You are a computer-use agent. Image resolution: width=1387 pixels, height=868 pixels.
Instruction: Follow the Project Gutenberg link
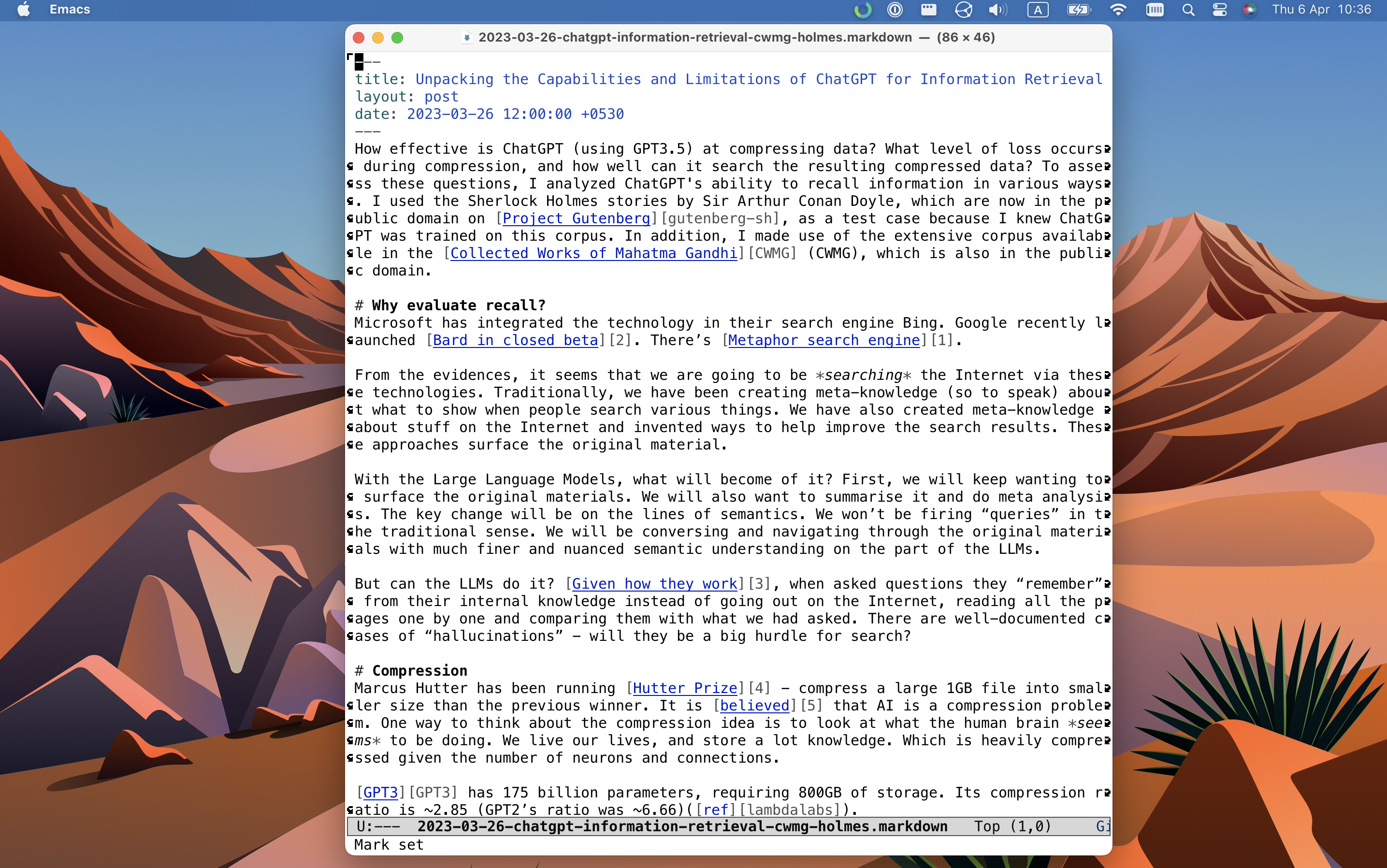[x=577, y=219]
